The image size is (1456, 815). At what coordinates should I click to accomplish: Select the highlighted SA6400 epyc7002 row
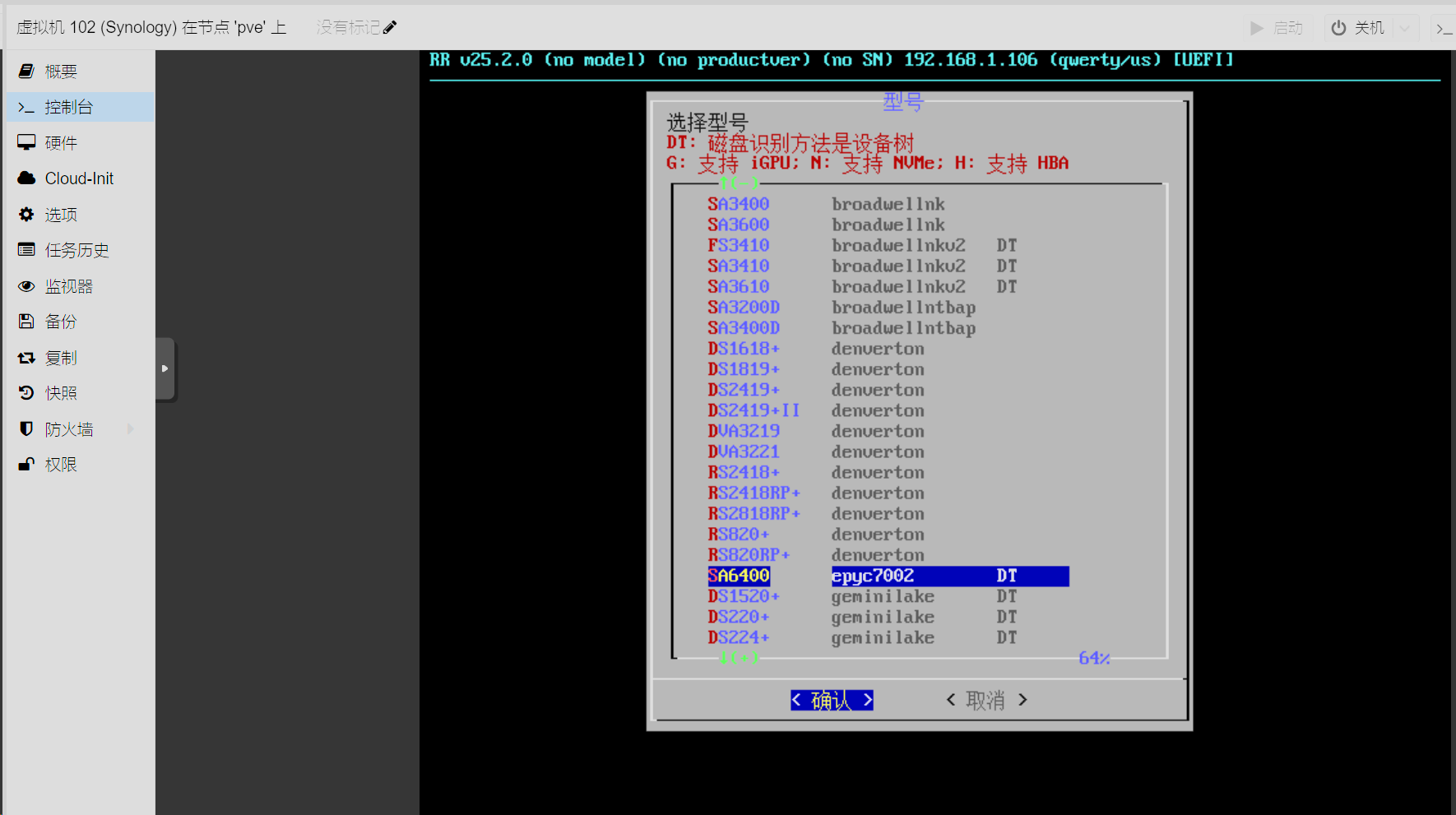[x=888, y=576]
